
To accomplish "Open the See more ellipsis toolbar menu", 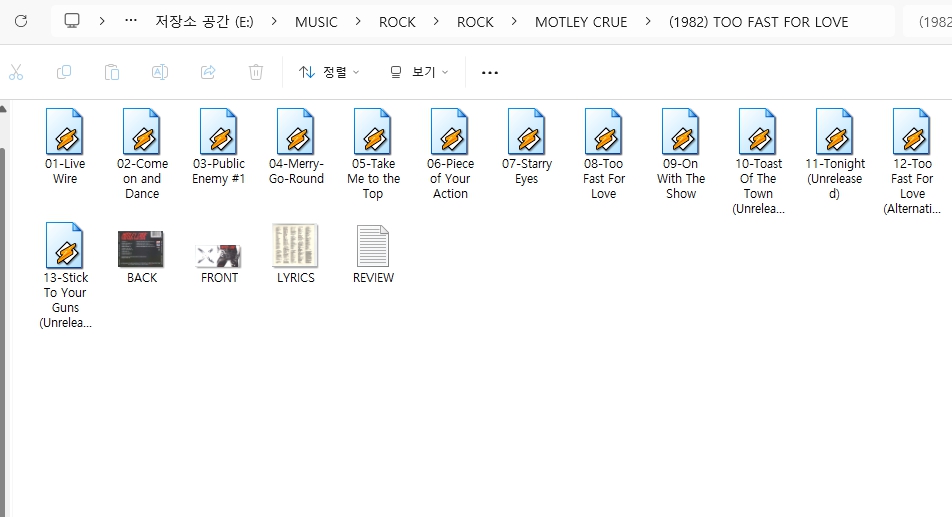I will click(489, 72).
